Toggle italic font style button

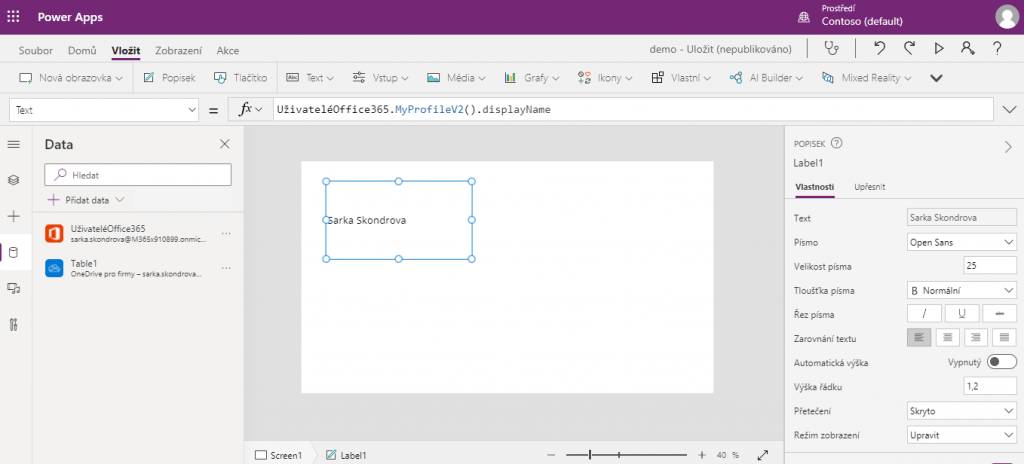(x=924, y=314)
